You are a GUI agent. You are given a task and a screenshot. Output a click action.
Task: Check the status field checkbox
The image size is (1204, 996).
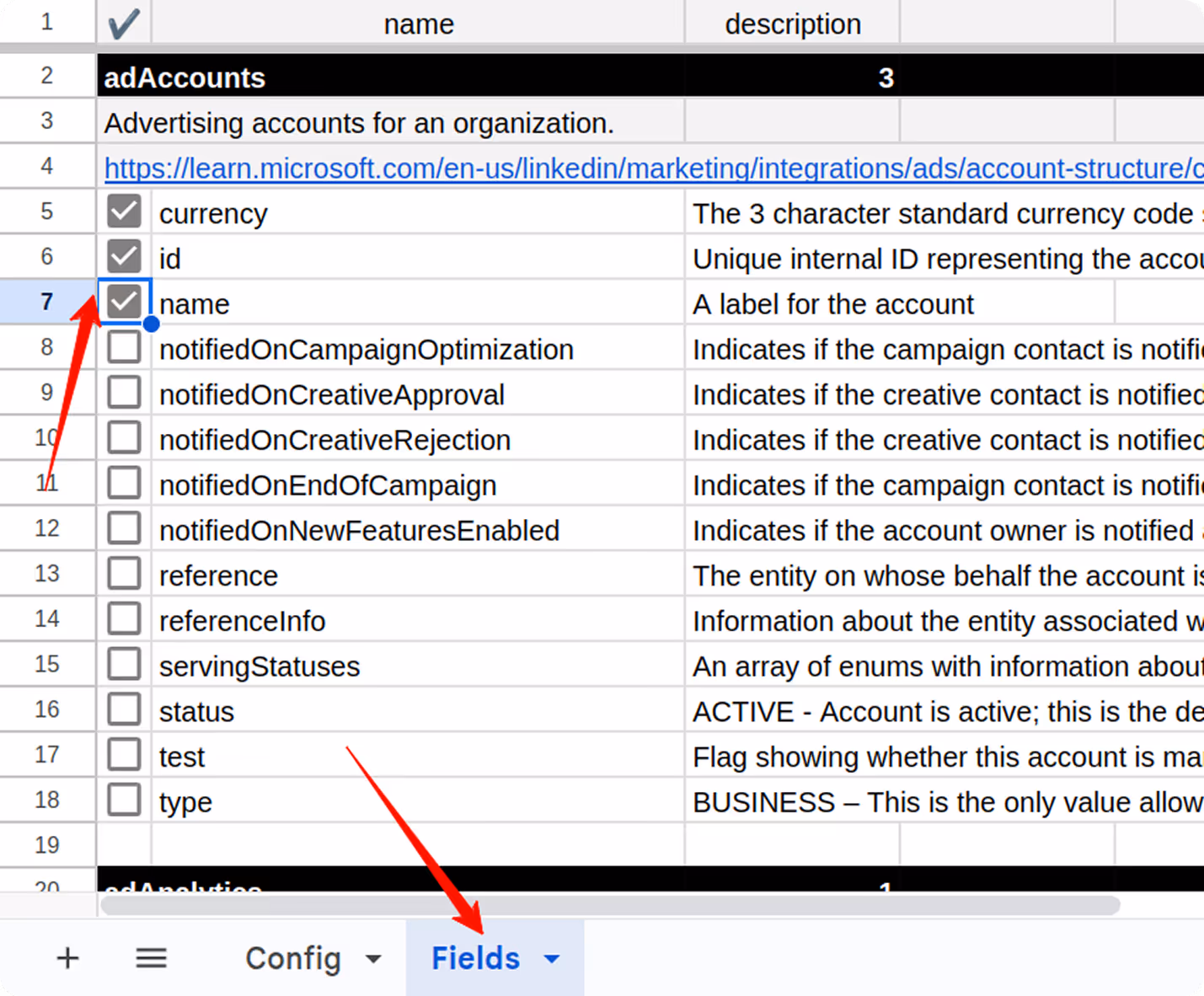click(x=123, y=709)
